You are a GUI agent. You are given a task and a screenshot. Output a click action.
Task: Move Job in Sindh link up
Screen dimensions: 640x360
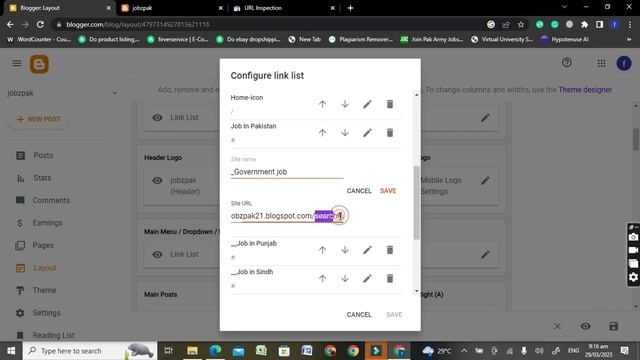322,278
